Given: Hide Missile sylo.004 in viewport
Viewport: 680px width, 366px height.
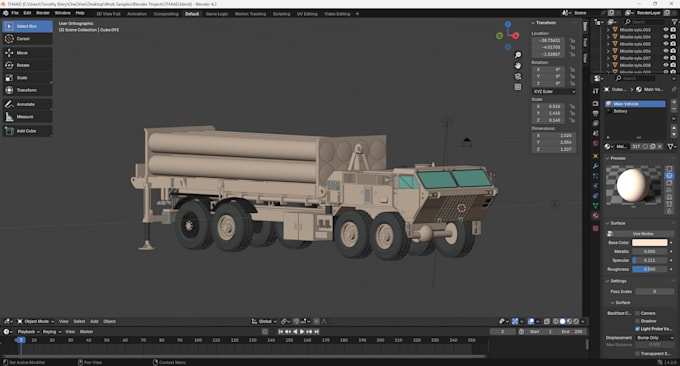Looking at the screenshot, I should tap(666, 37).
